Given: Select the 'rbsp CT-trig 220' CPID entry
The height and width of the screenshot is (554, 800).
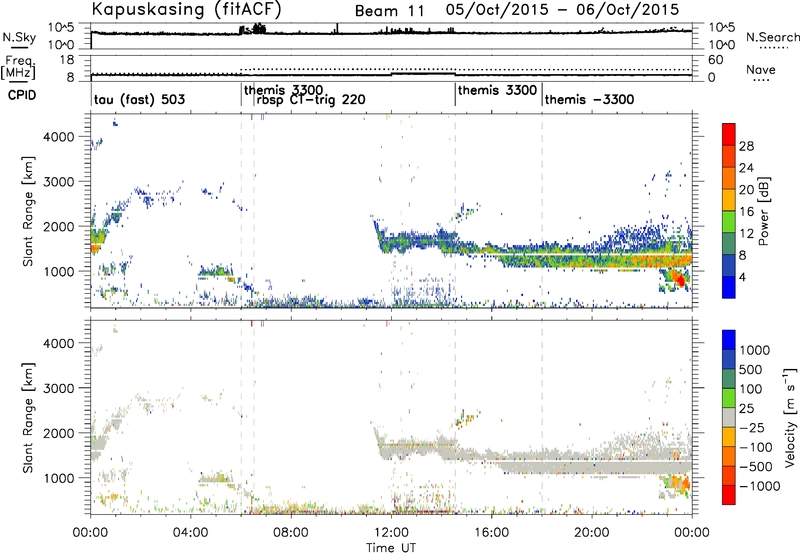Looking at the screenshot, I should pyautogui.click(x=311, y=99).
